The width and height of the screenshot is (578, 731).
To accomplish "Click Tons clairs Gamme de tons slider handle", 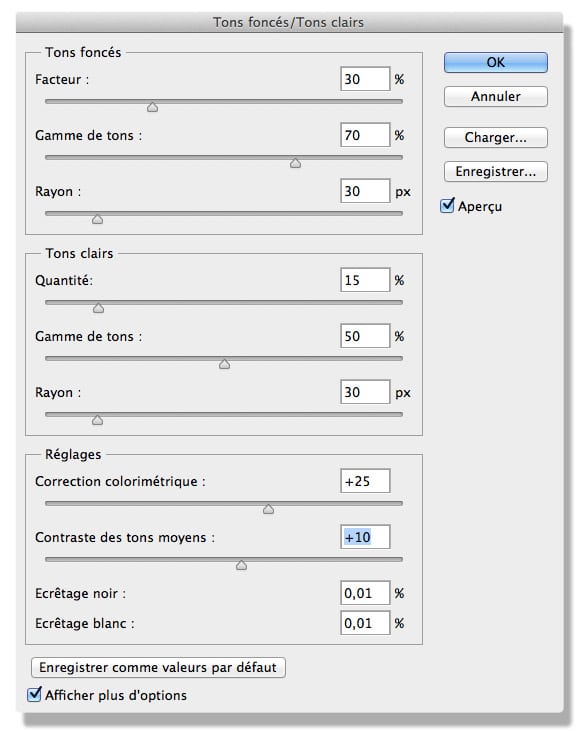I will 224,364.
